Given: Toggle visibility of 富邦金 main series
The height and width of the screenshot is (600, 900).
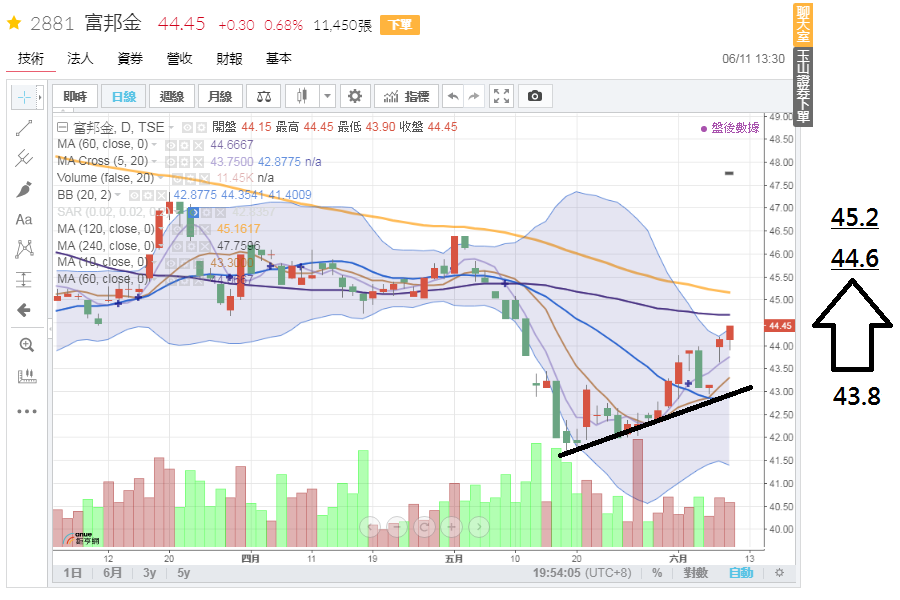Looking at the screenshot, I should coord(188,127).
